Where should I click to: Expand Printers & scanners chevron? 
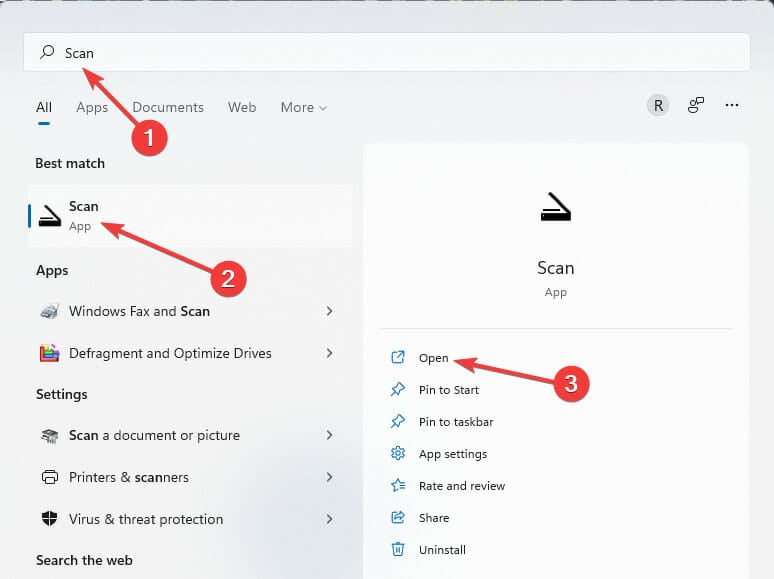[329, 477]
